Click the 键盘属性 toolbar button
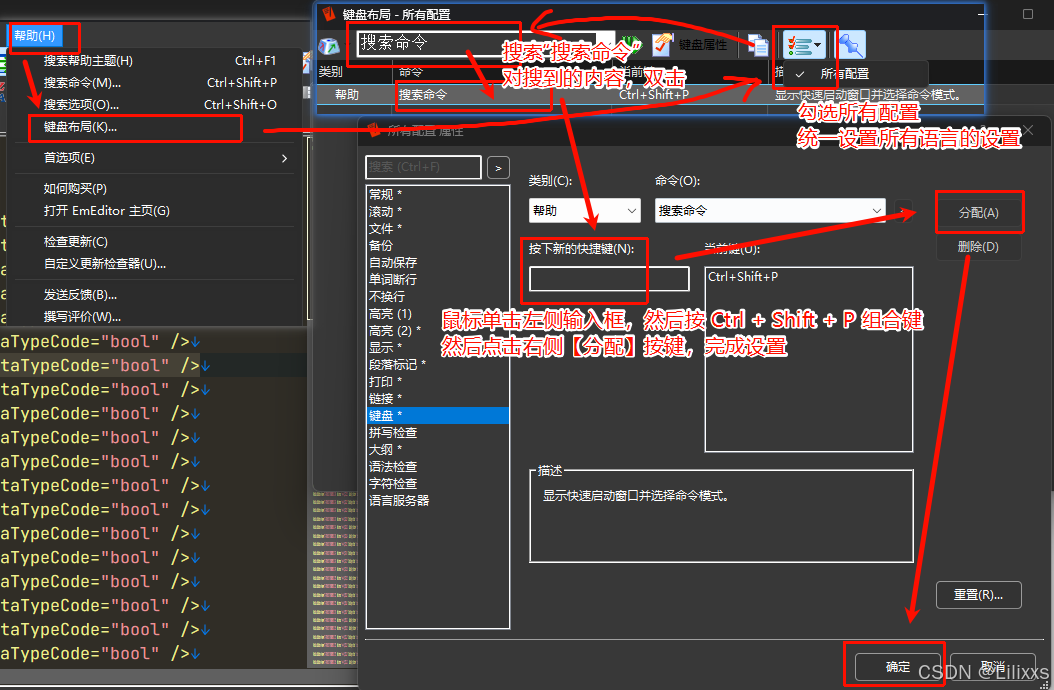The image size is (1054, 690). [691, 45]
